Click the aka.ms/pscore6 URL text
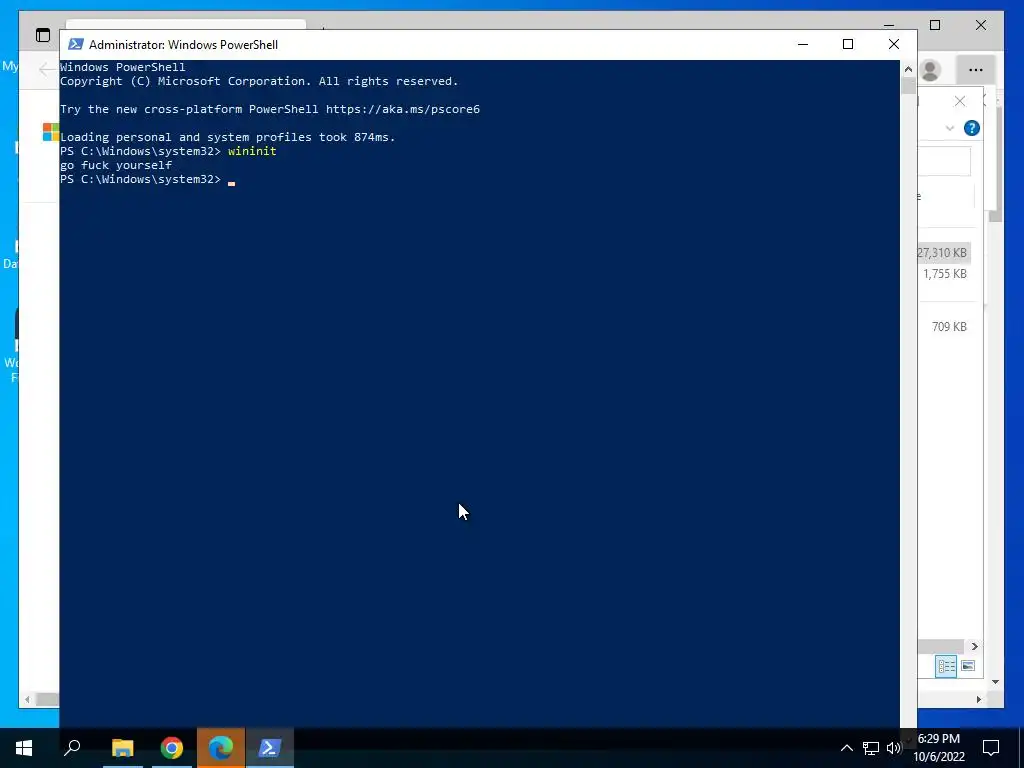The height and width of the screenshot is (768, 1024). [403, 109]
